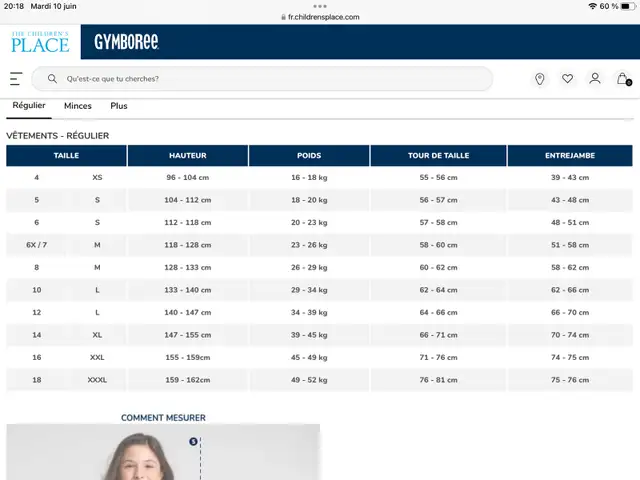Click the TAILLE column header
The width and height of the screenshot is (640, 480).
[66, 156]
